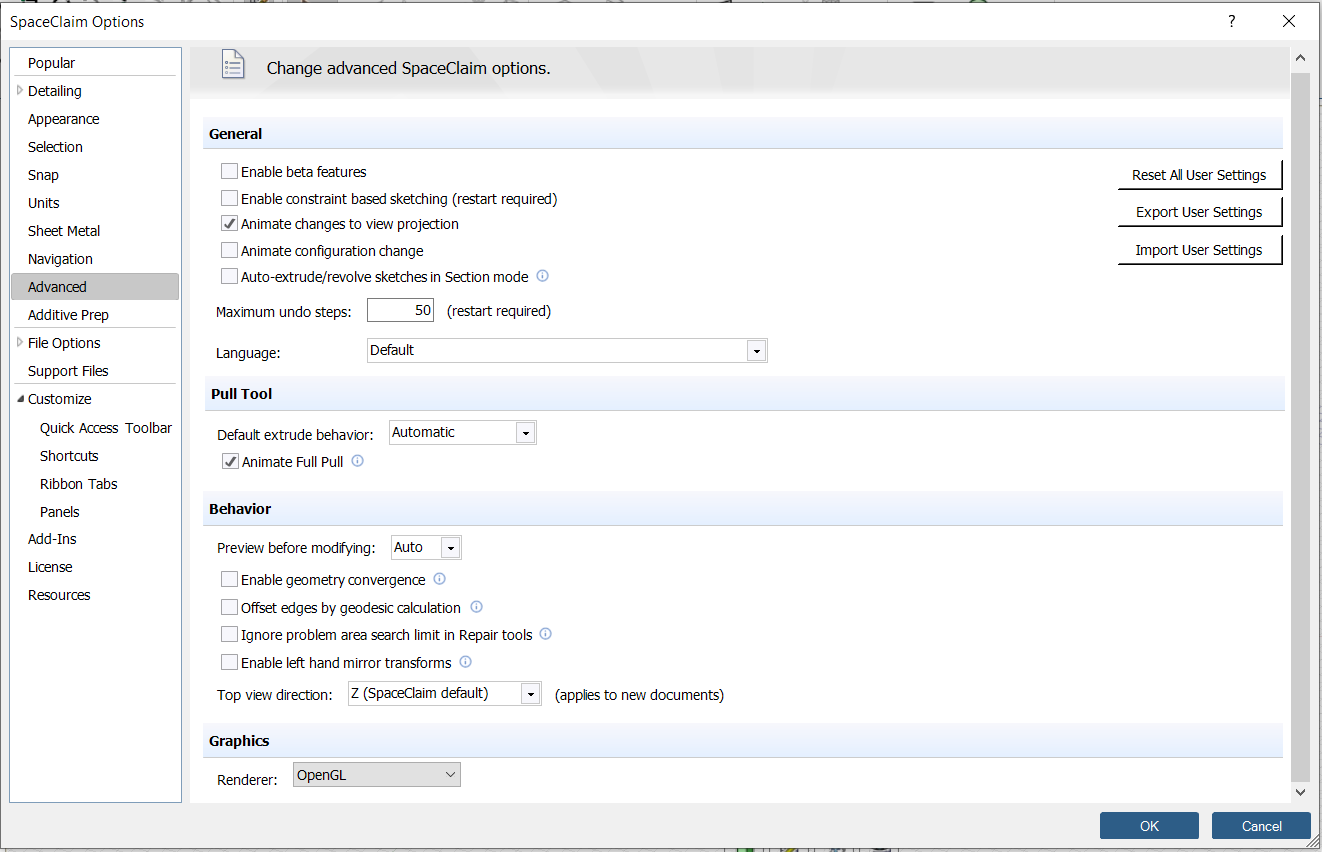Uncheck Animate changes to view projection
This screenshot has width=1322, height=852.
tap(230, 224)
